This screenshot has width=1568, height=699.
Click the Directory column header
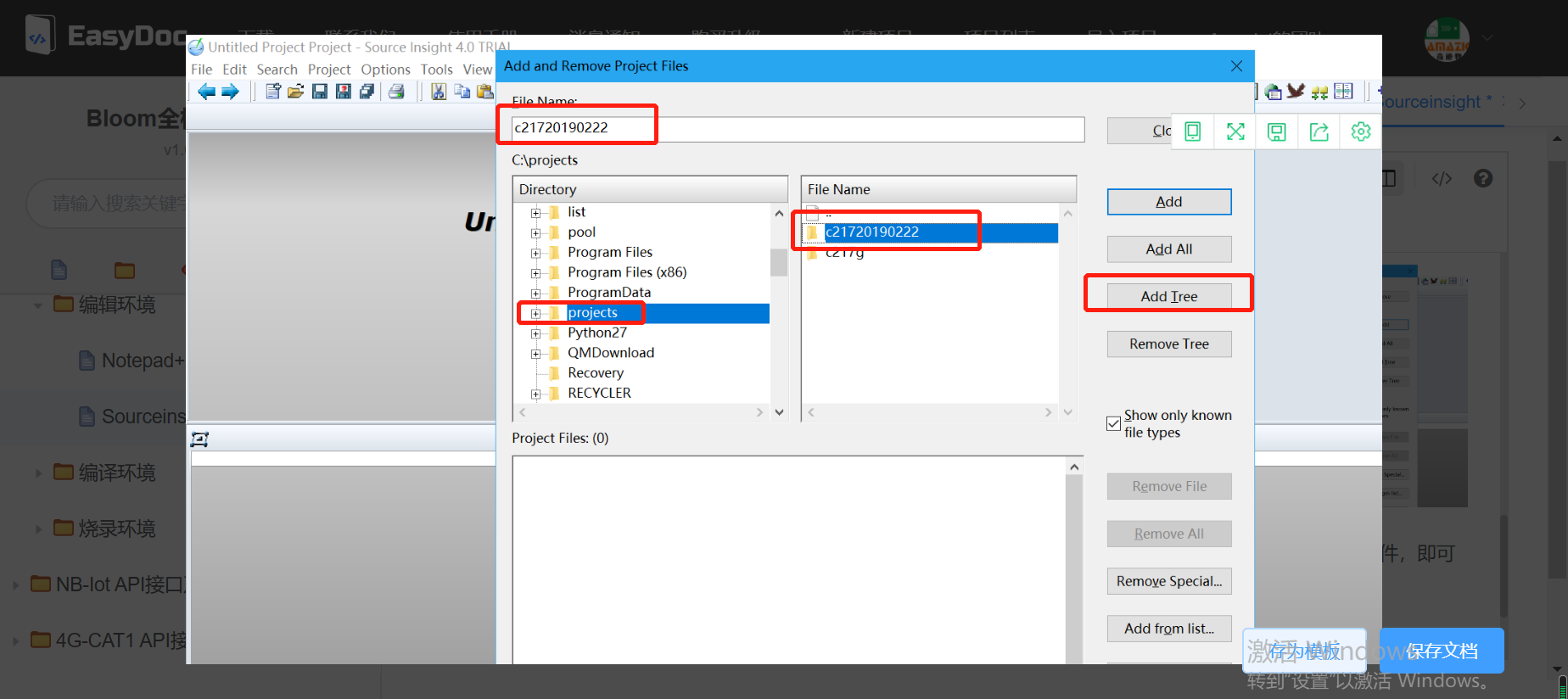[651, 189]
